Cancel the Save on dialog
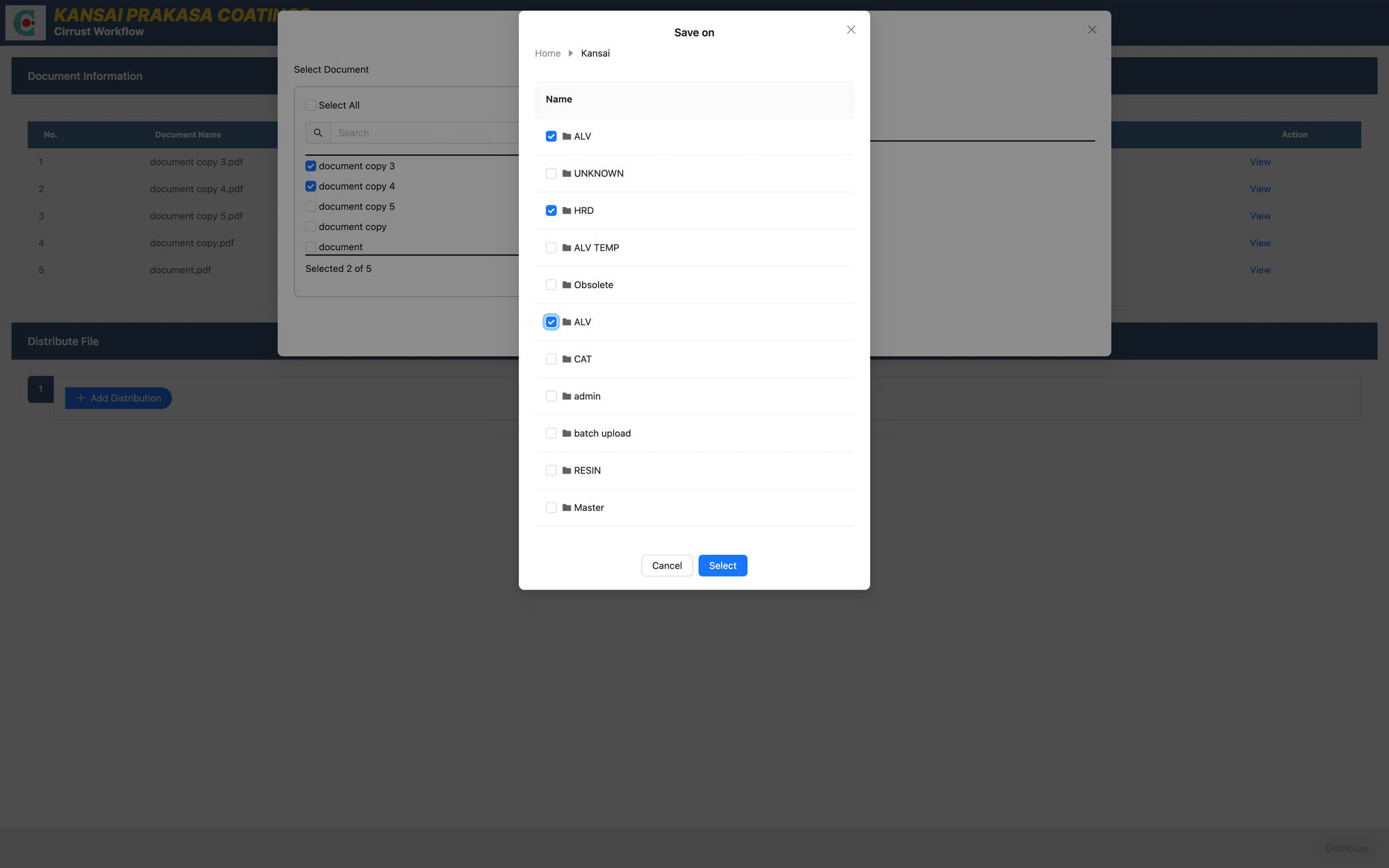This screenshot has width=1389, height=868. pyautogui.click(x=666, y=565)
